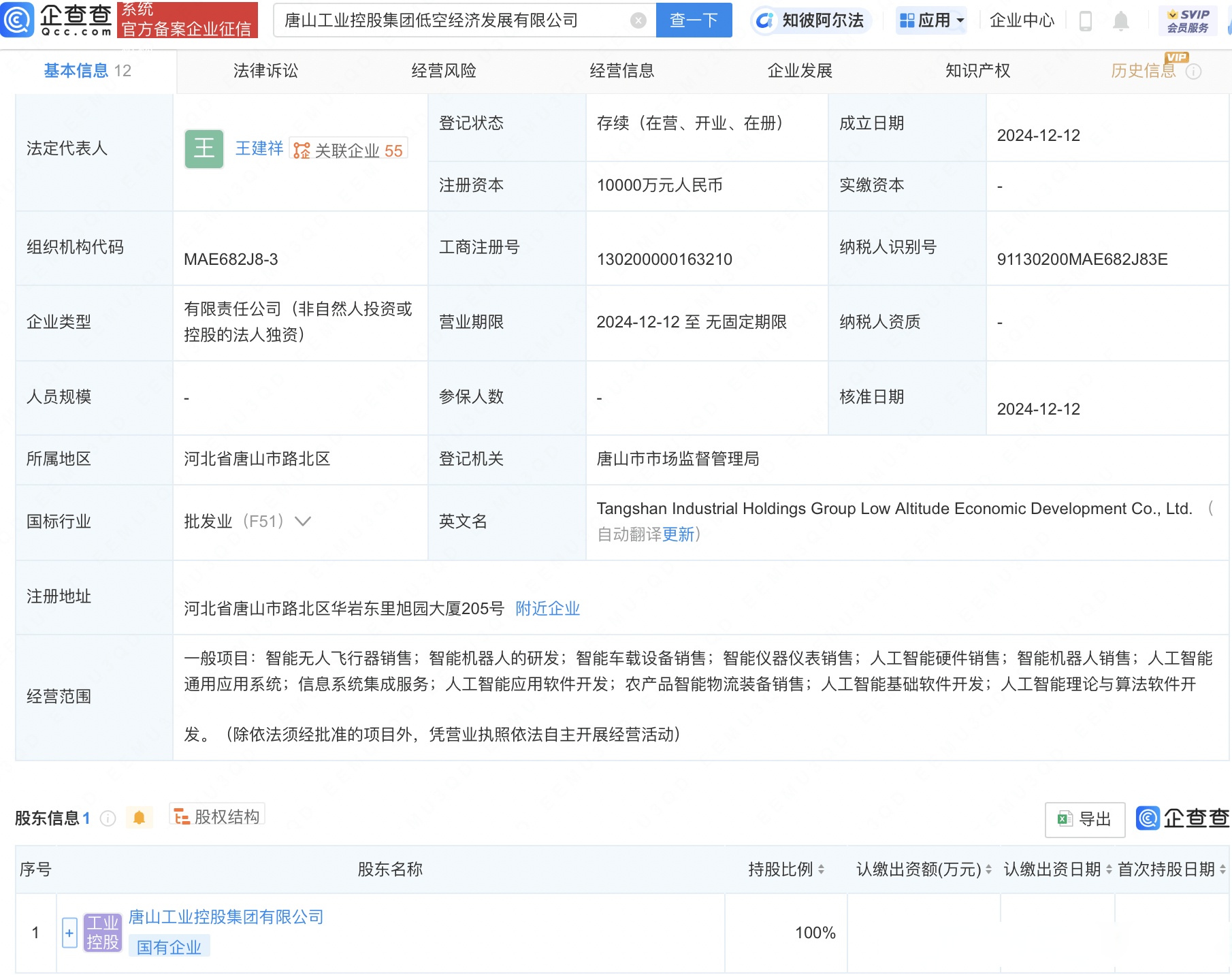Export shareholder list via 导出 Excel icon
This screenshot has width=1232, height=975.
point(1084,819)
